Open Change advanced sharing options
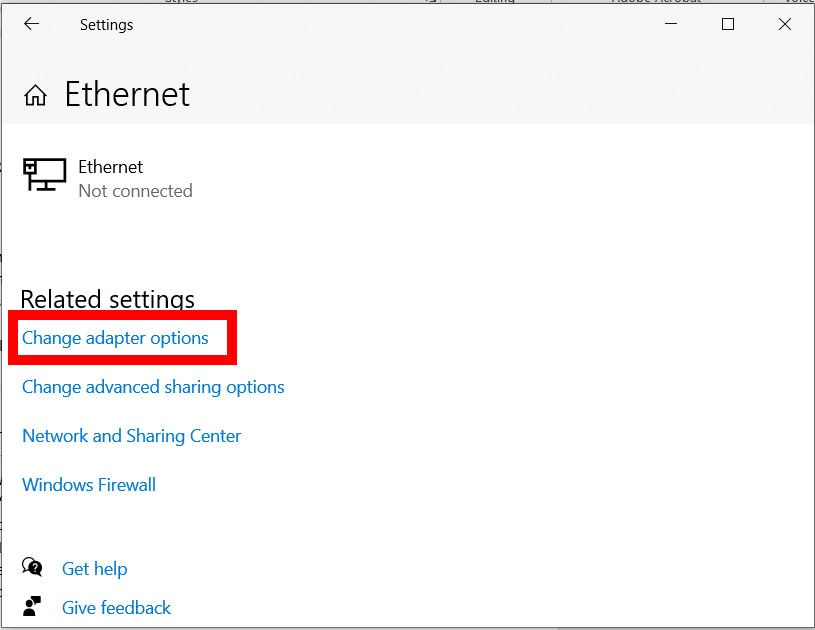 [153, 387]
